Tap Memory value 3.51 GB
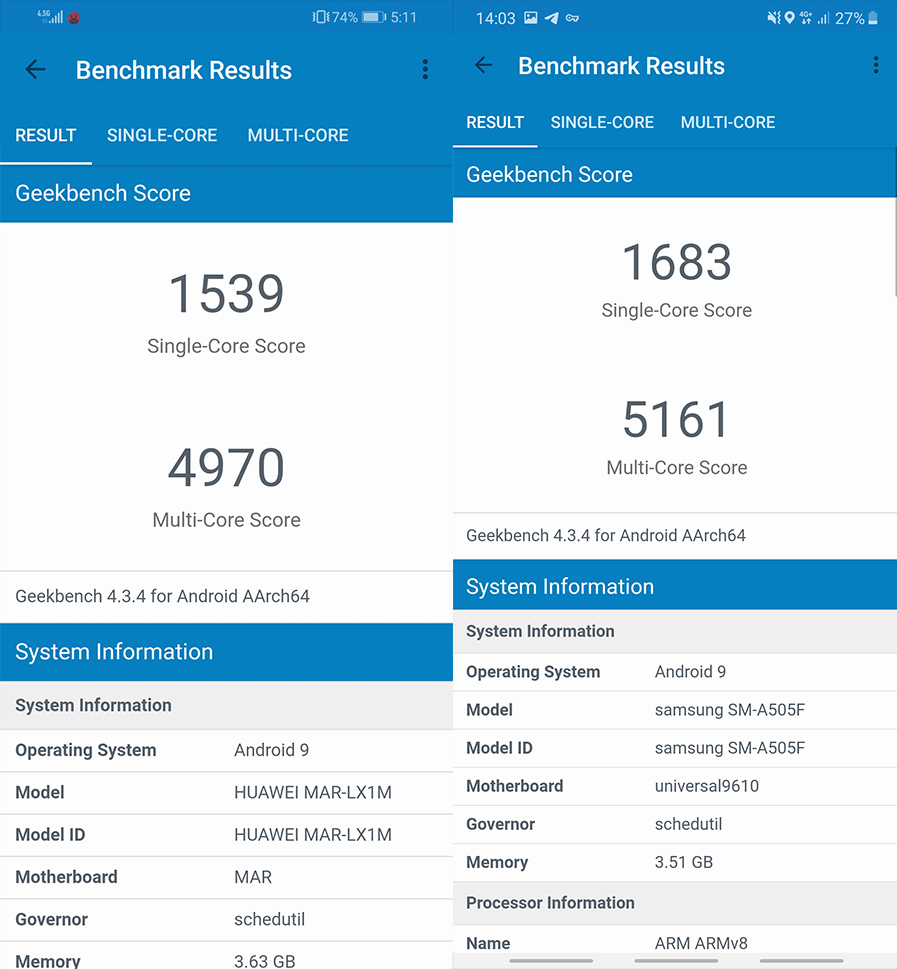Screen dimensions: 897x969 tap(684, 862)
